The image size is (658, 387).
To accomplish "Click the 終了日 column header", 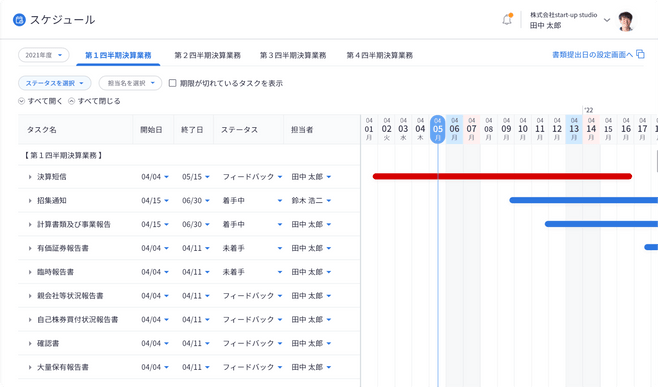I will pos(192,130).
